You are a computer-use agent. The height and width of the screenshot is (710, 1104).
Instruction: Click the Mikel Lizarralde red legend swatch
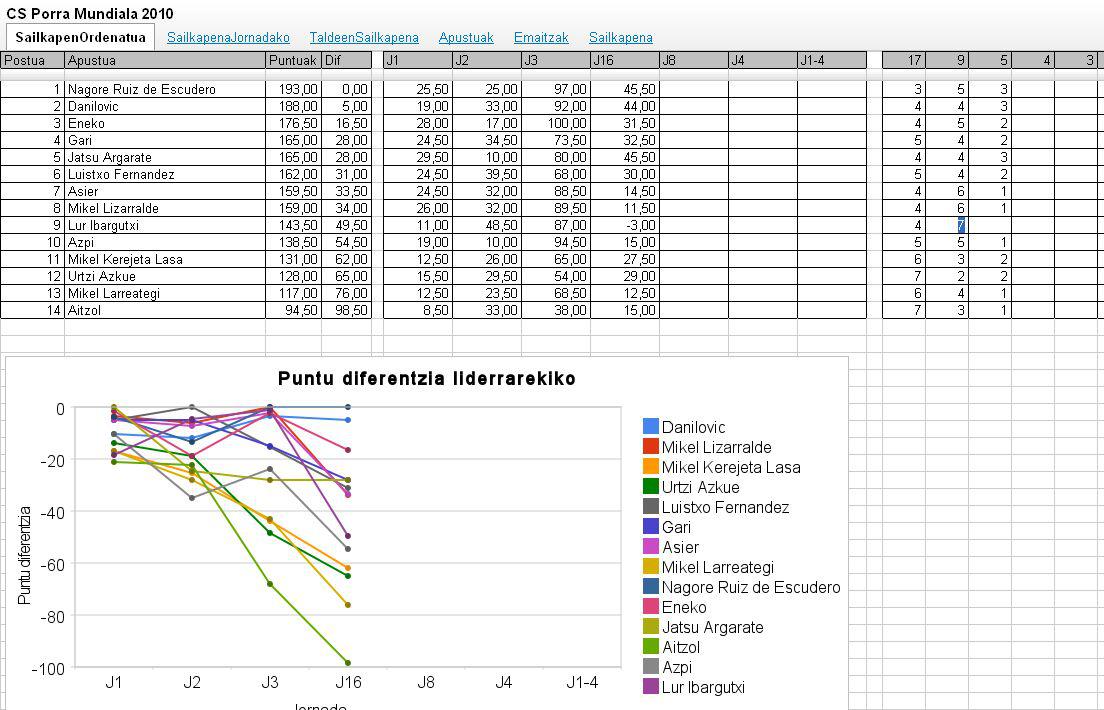click(651, 447)
